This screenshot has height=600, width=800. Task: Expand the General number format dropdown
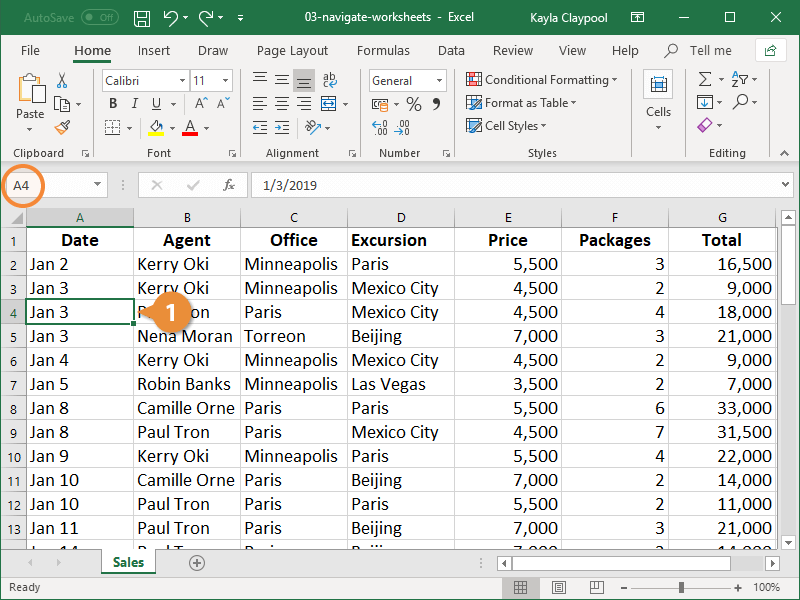tap(439, 81)
